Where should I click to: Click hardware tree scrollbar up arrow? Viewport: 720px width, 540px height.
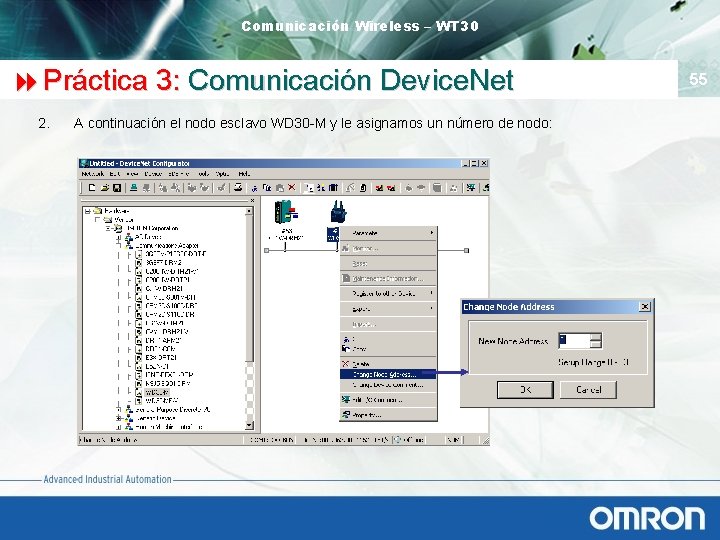tap(249, 211)
